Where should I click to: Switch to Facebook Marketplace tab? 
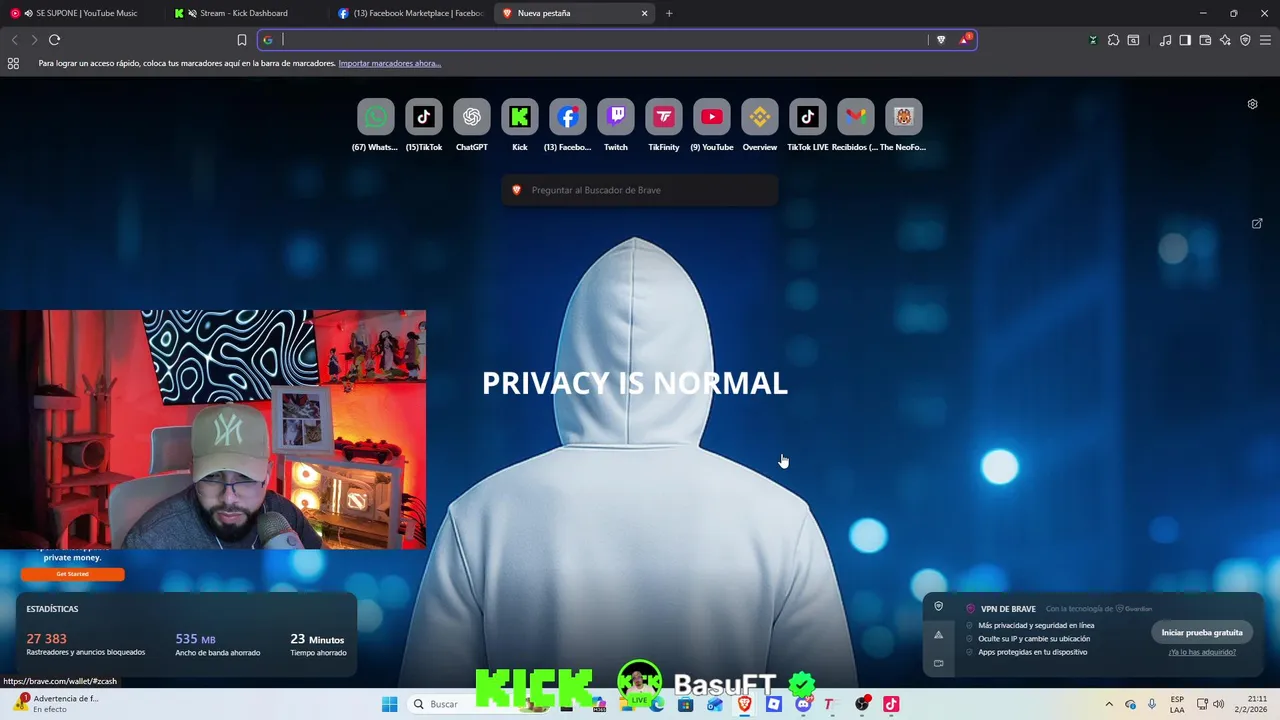410,13
